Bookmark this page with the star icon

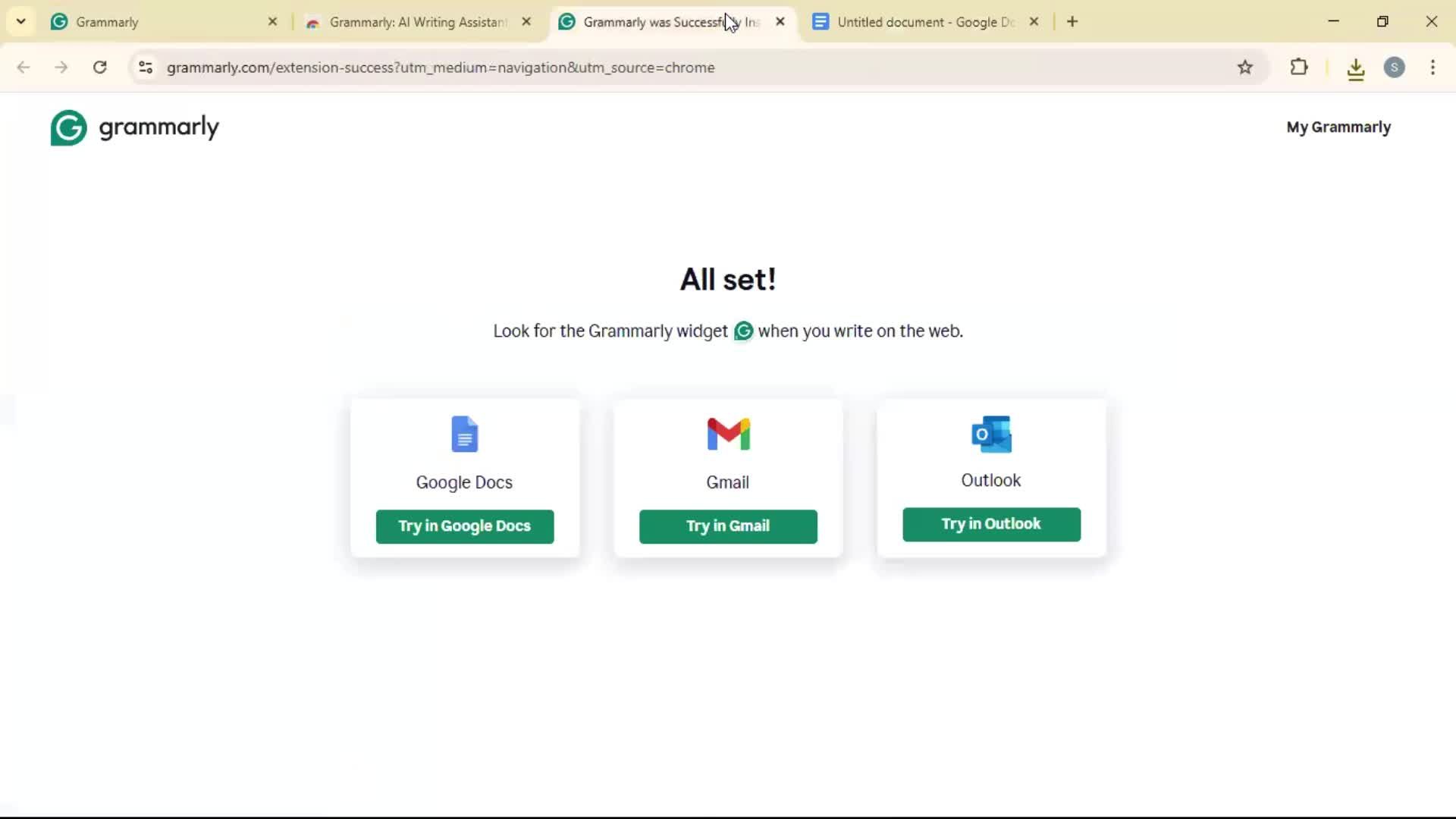click(1245, 67)
